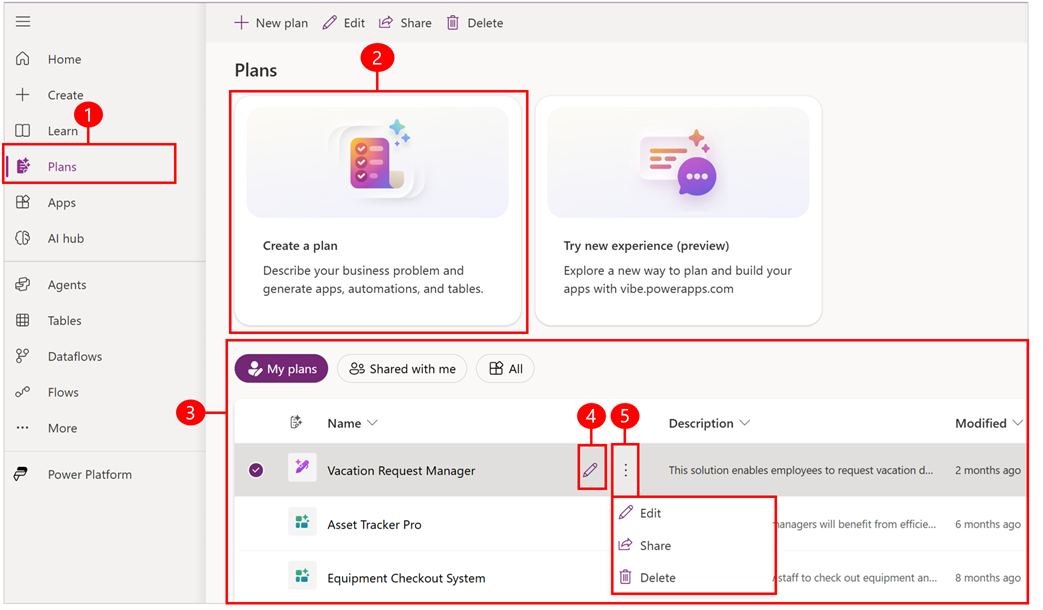Click the Power Platform icon
1043x610 pixels.
[x=22, y=474]
